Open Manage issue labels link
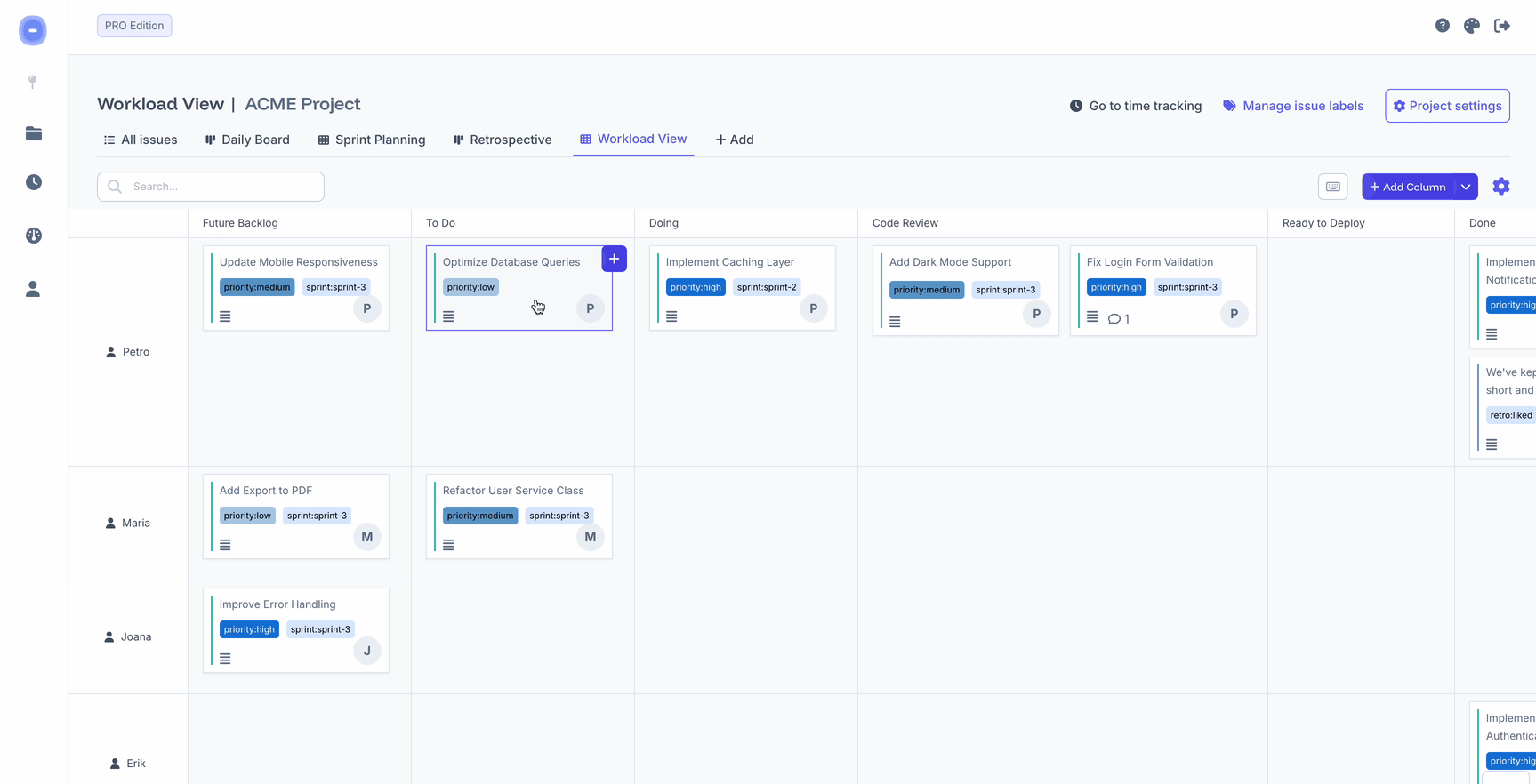 (x=1293, y=106)
